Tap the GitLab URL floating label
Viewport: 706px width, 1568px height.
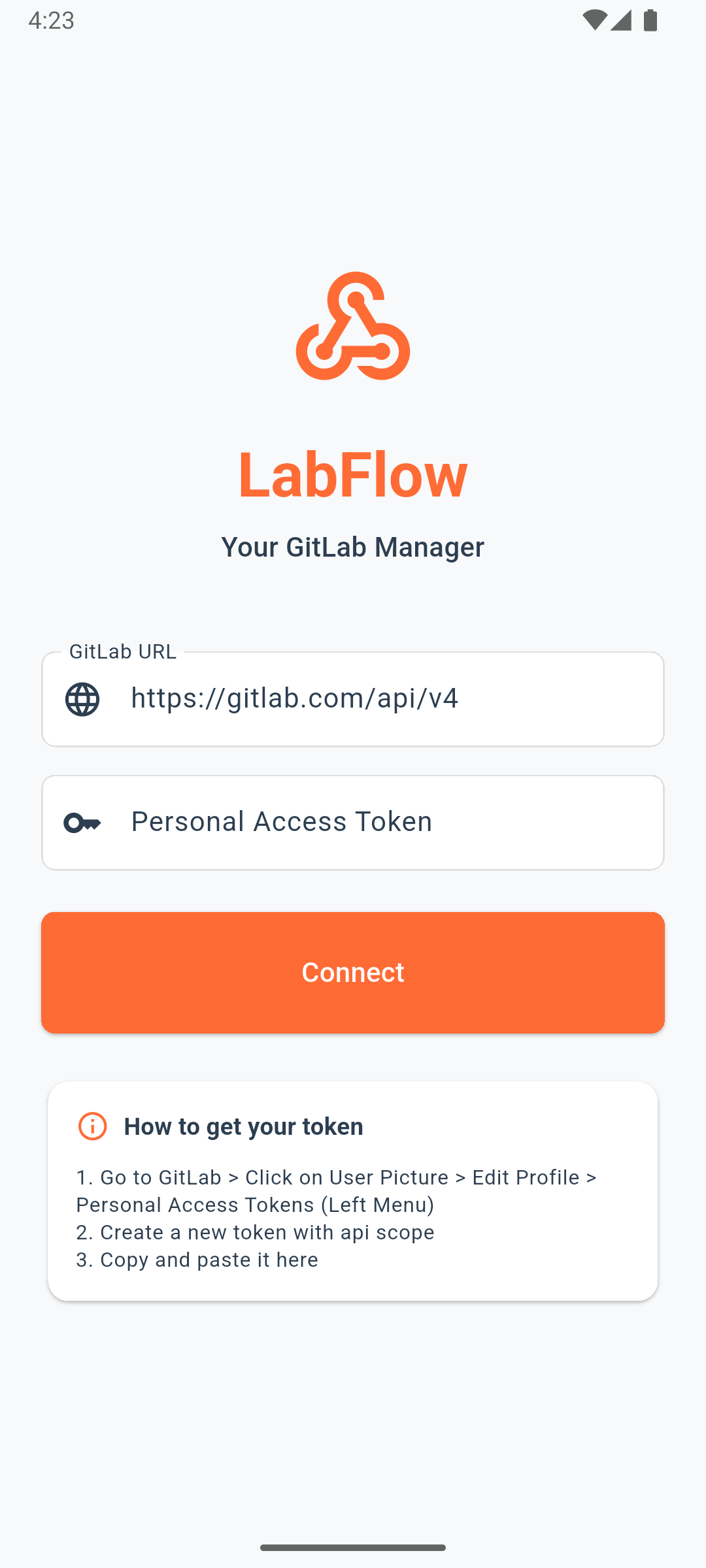123,651
